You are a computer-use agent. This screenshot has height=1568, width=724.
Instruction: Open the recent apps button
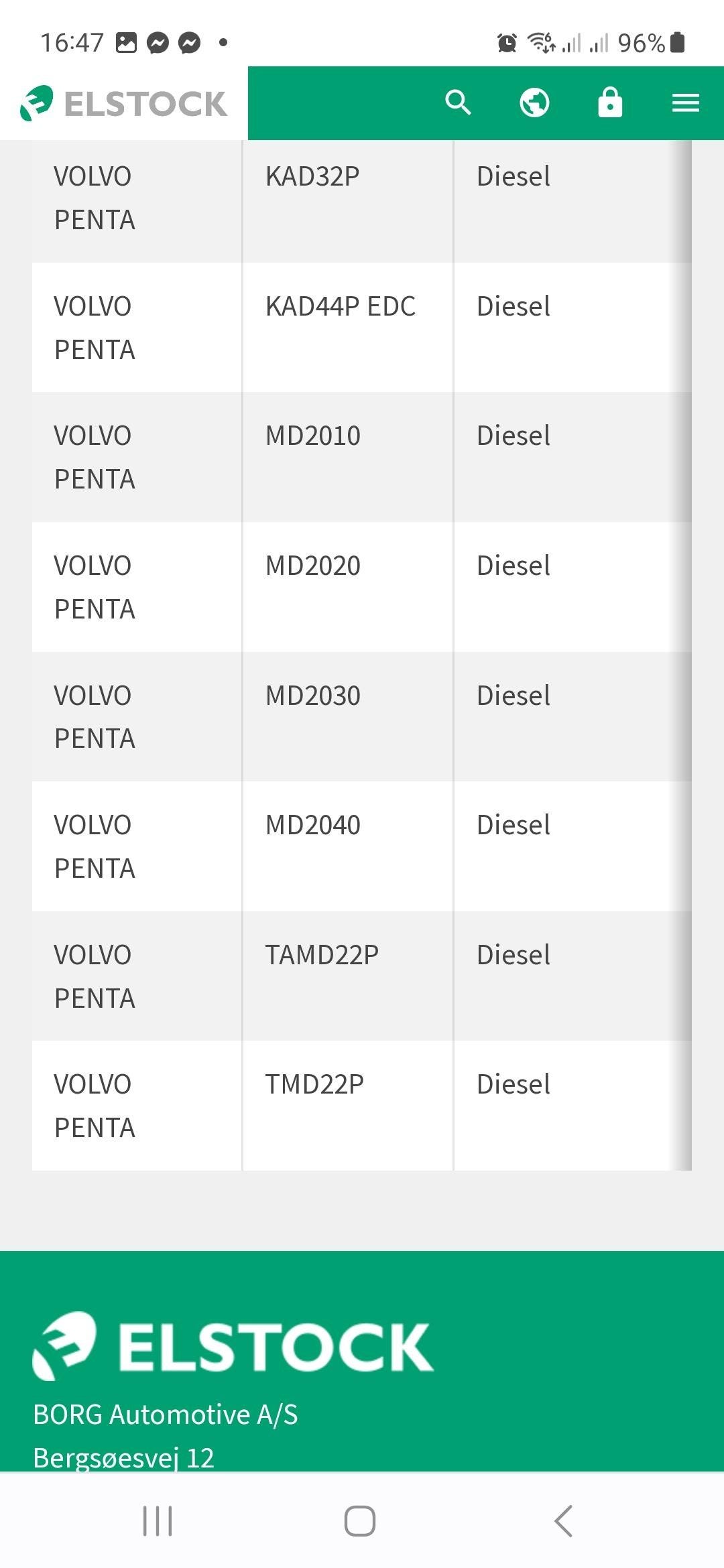pyautogui.click(x=158, y=1521)
